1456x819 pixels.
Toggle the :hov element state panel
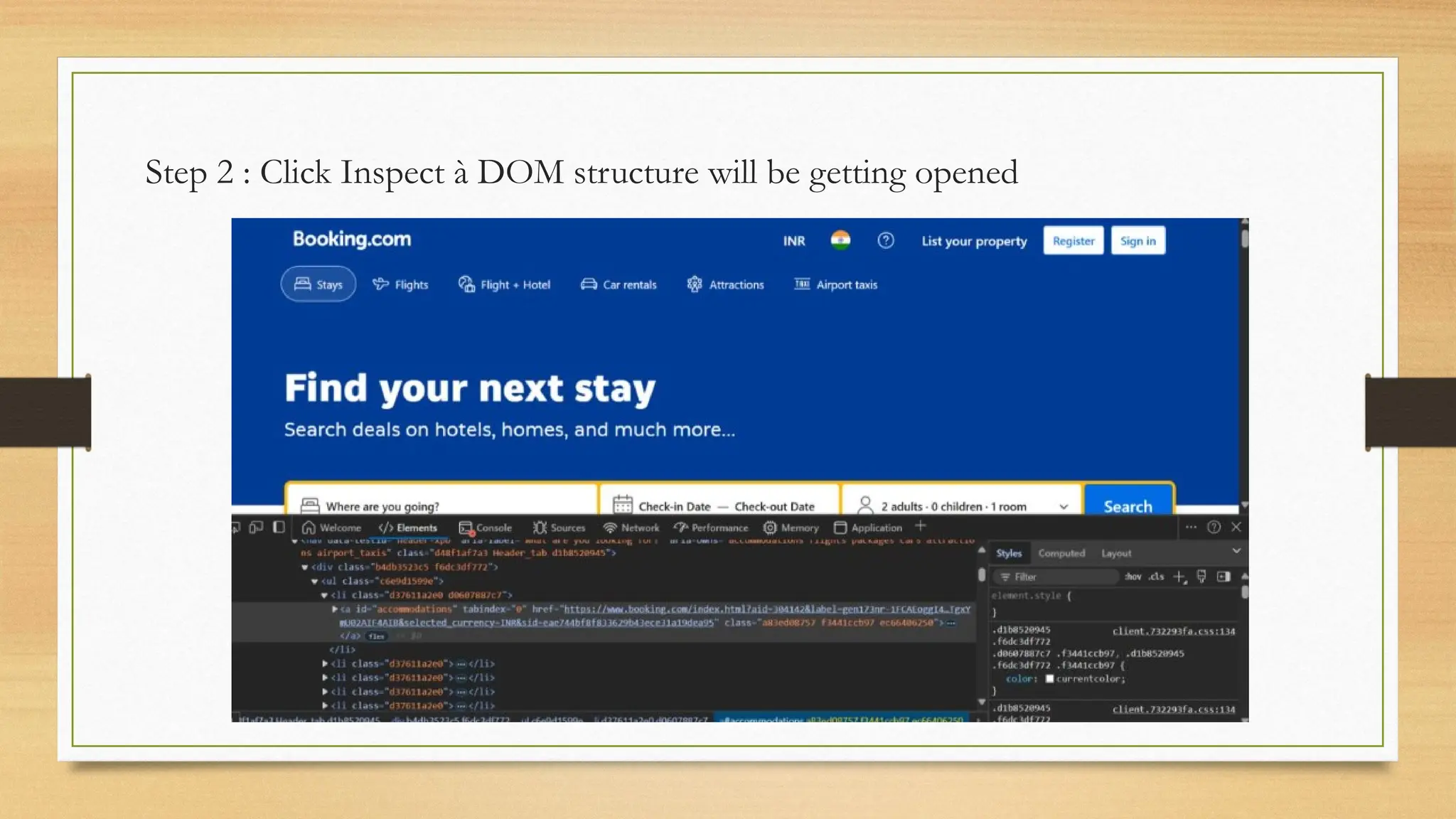[x=1133, y=577]
